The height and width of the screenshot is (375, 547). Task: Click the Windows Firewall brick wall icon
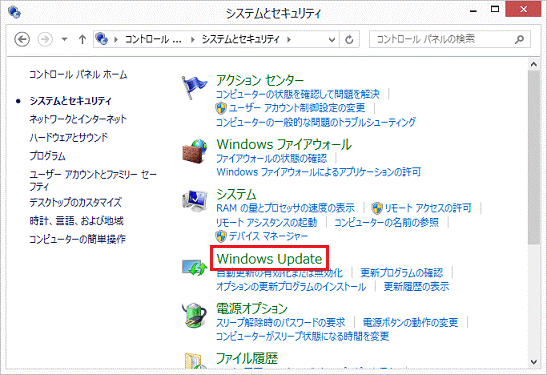(195, 151)
